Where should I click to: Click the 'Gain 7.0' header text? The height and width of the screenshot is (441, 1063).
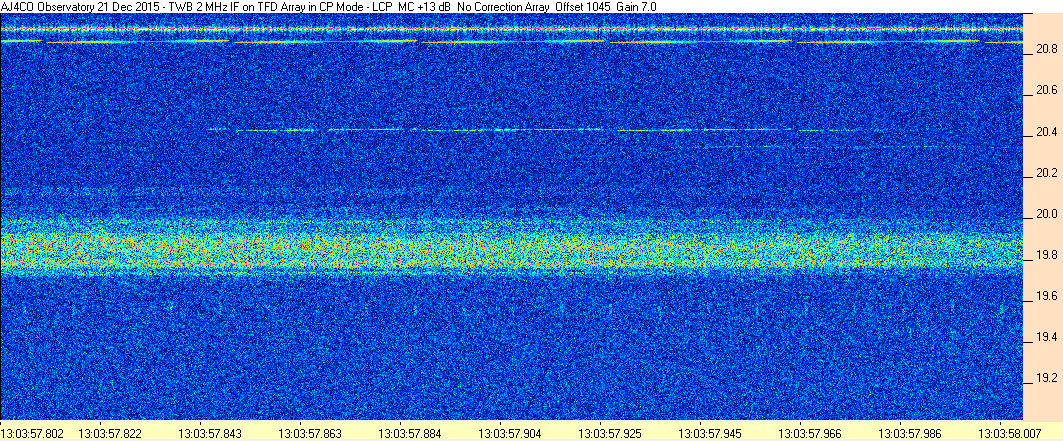coord(635,6)
